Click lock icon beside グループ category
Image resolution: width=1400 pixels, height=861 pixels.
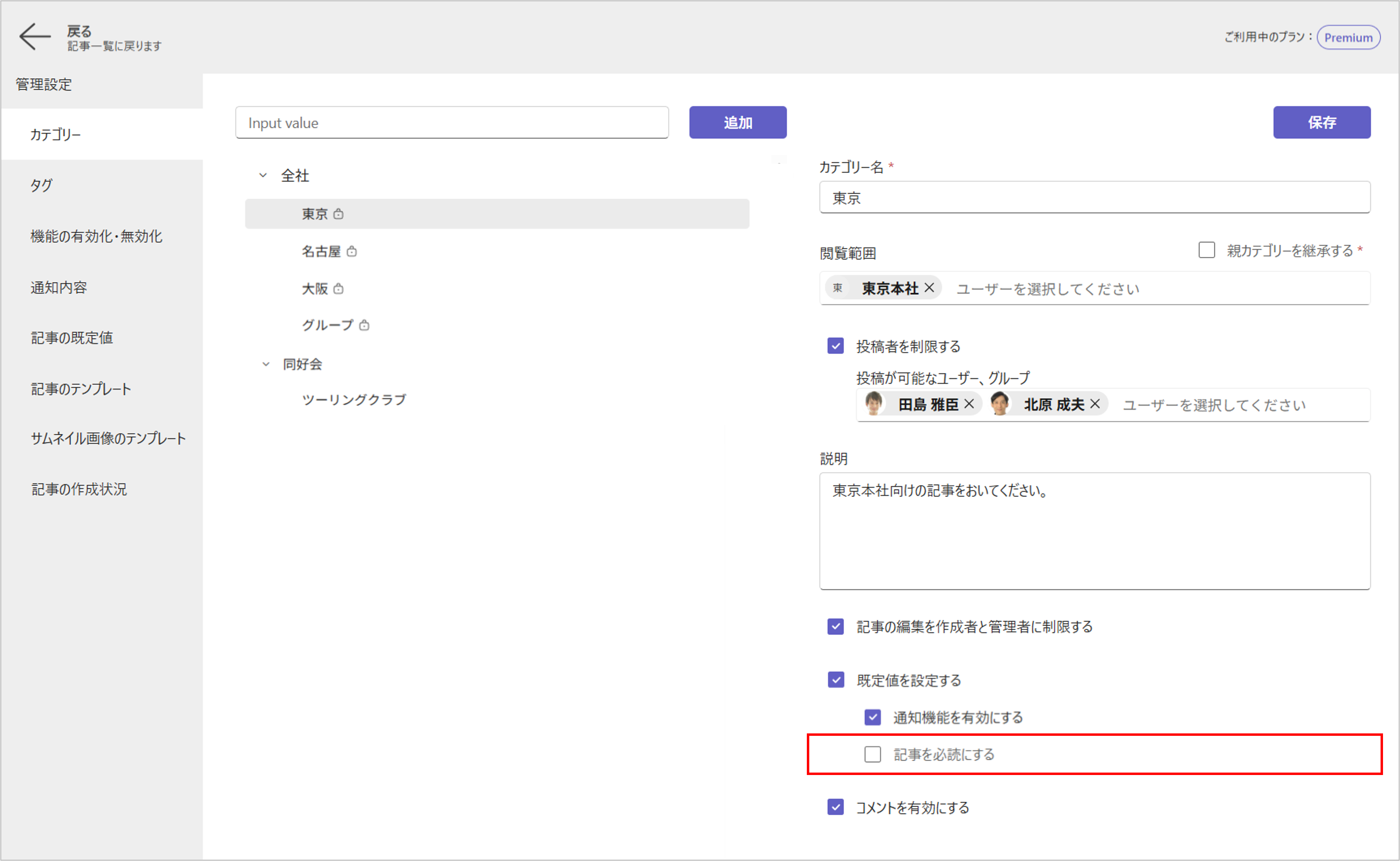(364, 325)
